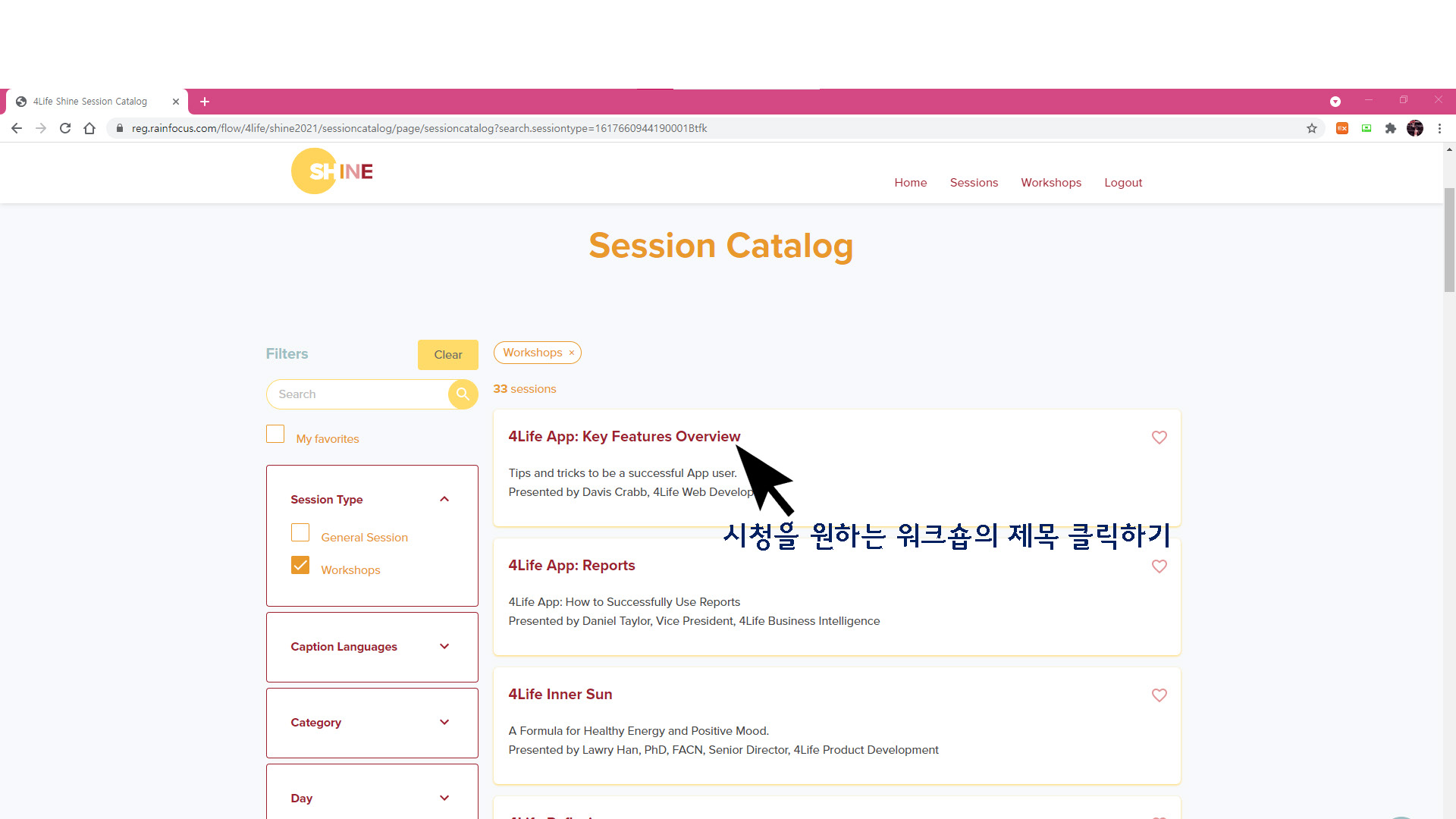Click the browser address bar URL
1456x819 pixels.
(x=419, y=128)
